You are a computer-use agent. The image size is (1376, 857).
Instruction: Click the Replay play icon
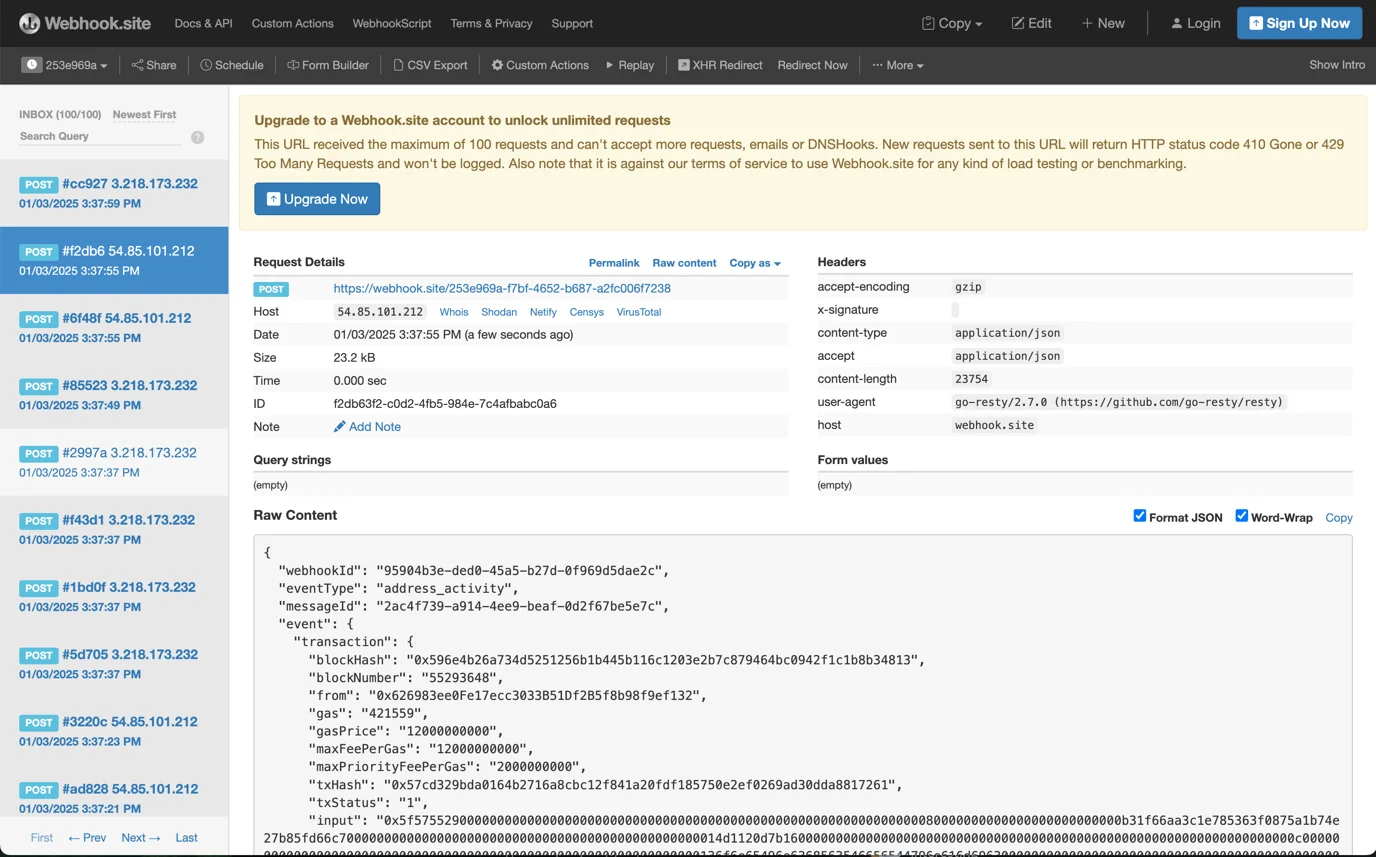[610, 65]
